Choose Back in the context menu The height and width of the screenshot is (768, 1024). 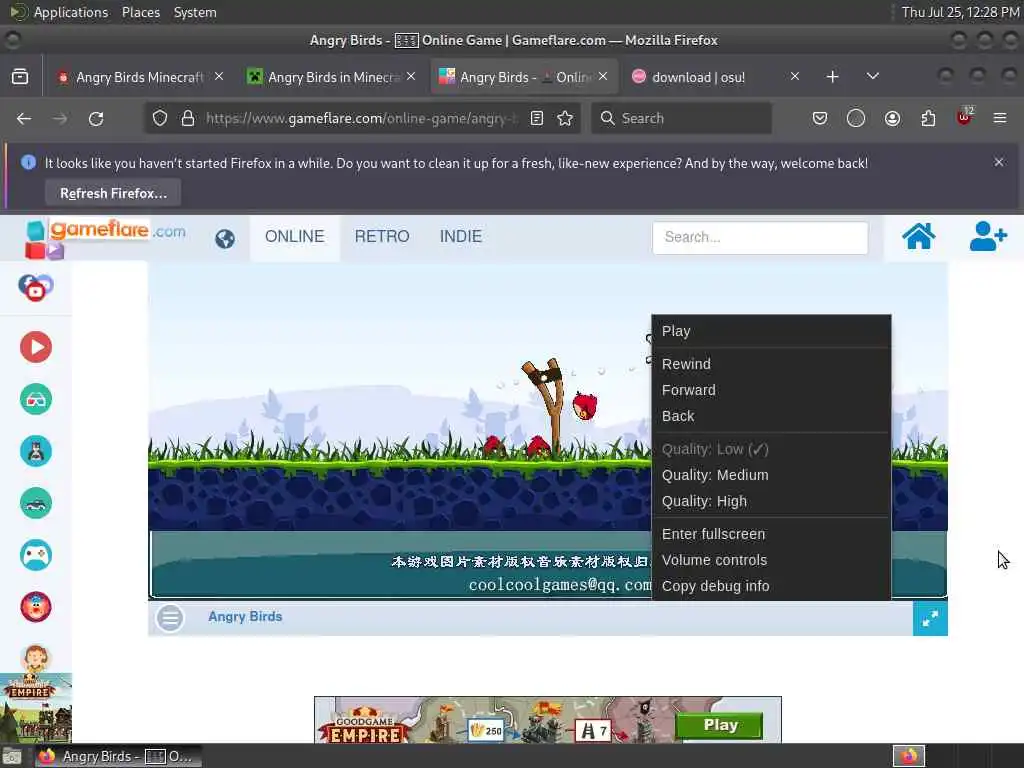tap(771, 416)
